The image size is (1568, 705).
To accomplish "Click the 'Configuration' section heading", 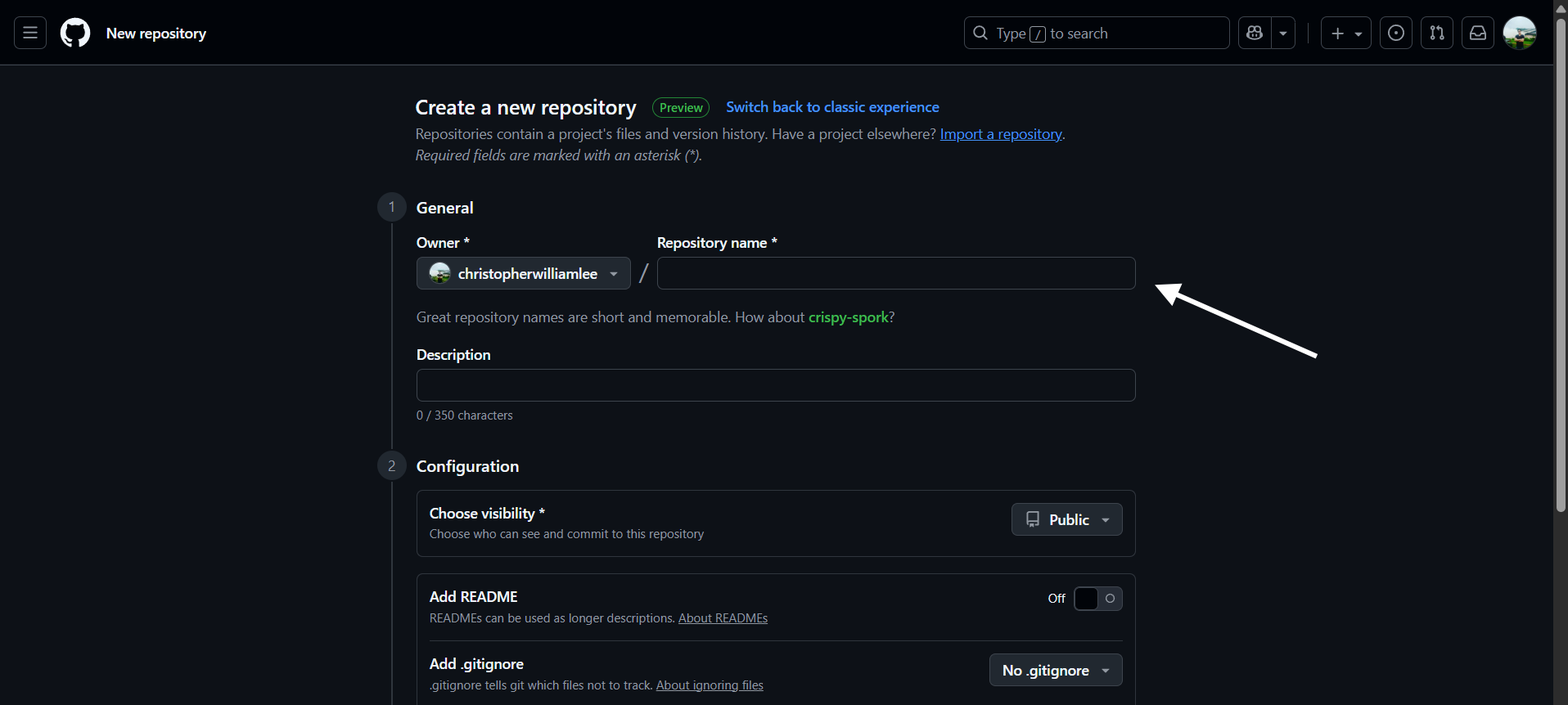I will (x=468, y=466).
